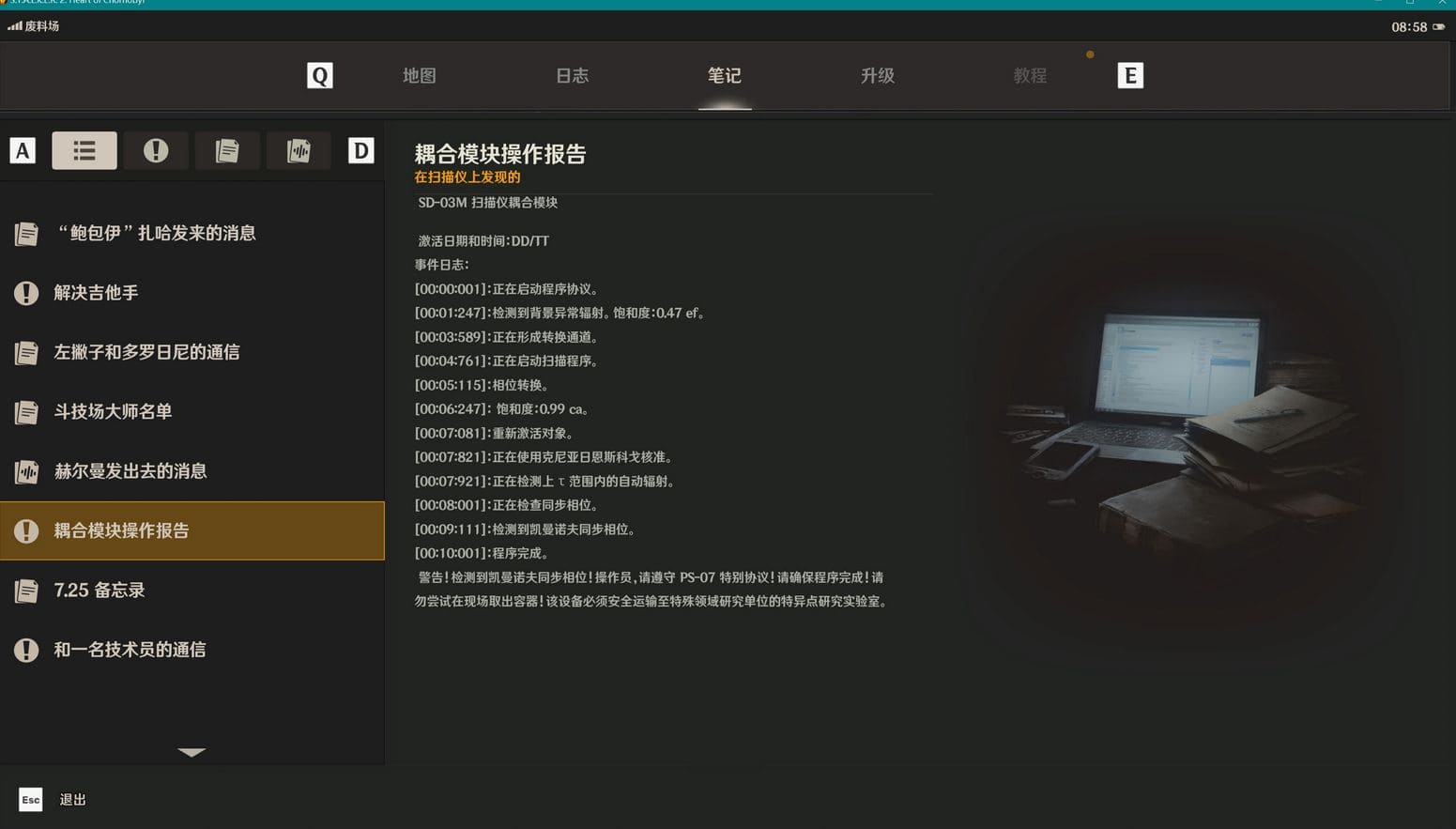
Task: Go to the 教程 tab
Action: click(1030, 76)
